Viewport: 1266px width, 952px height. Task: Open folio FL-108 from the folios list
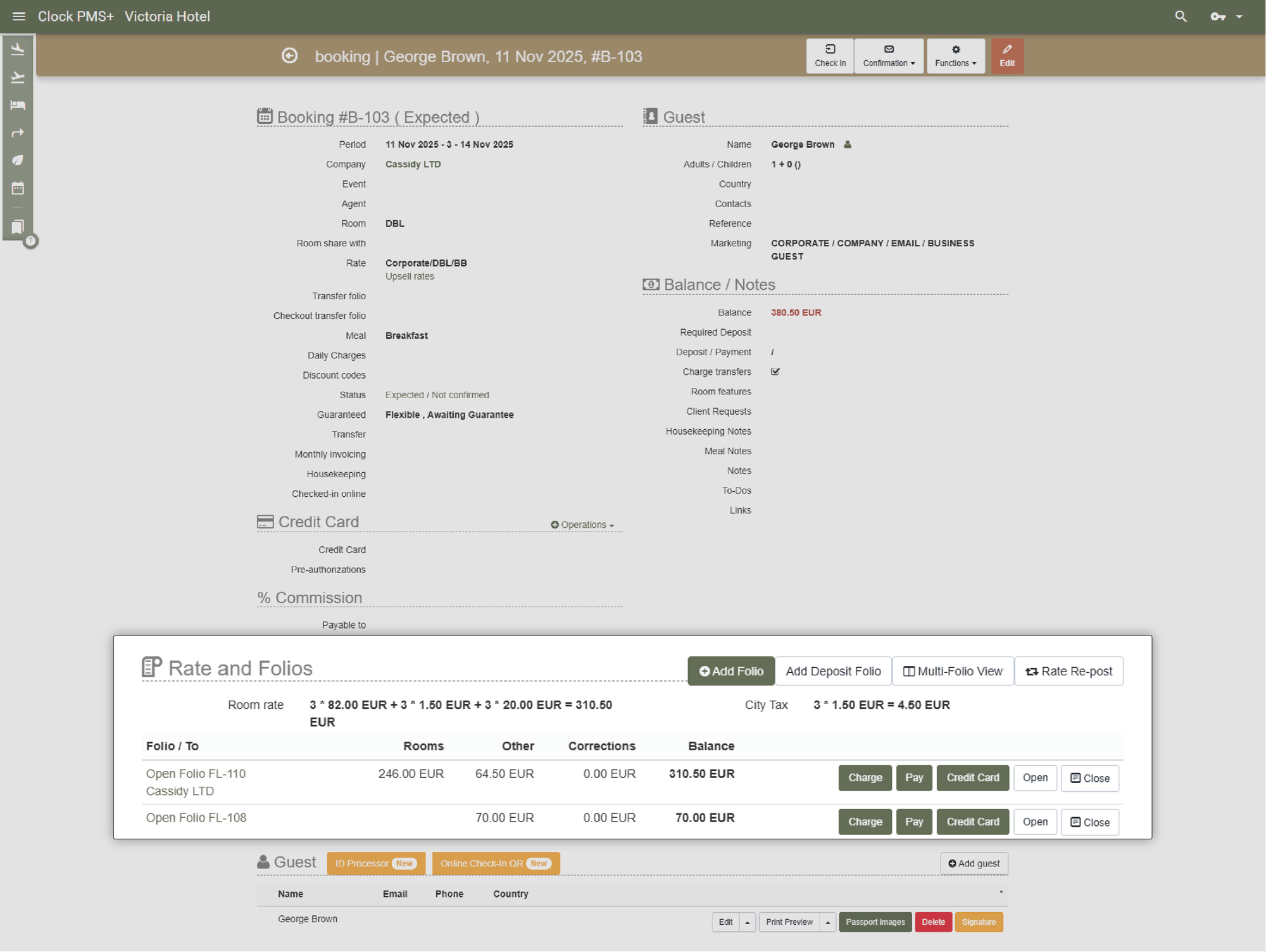coord(196,817)
